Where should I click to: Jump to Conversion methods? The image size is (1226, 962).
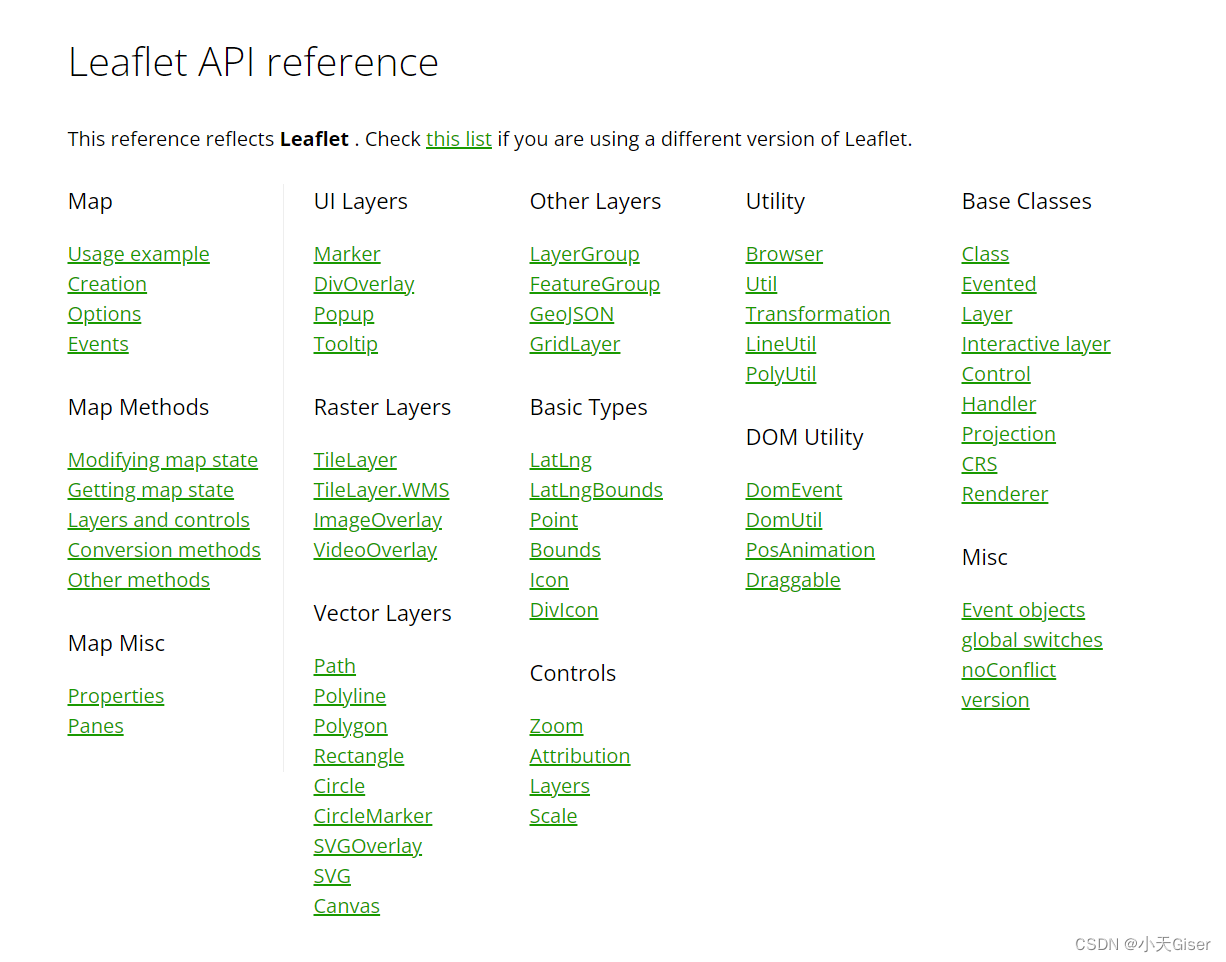coord(164,550)
